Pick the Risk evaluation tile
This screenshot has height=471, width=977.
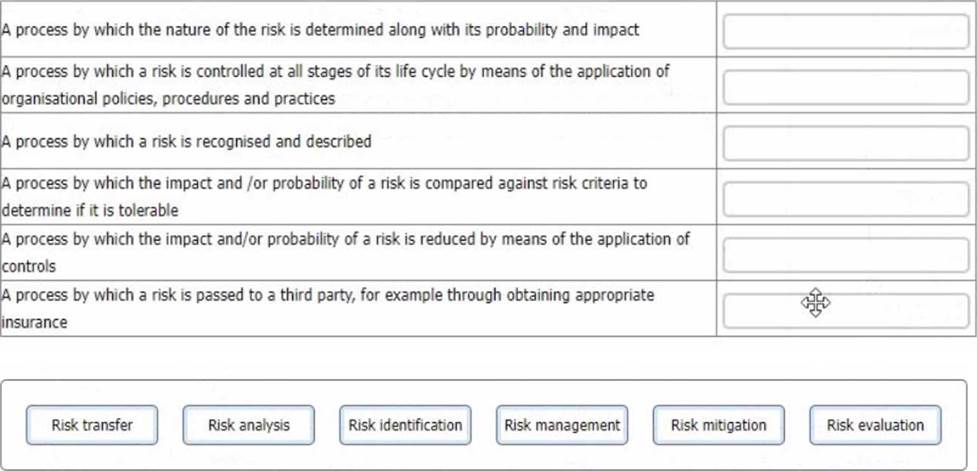(875, 425)
